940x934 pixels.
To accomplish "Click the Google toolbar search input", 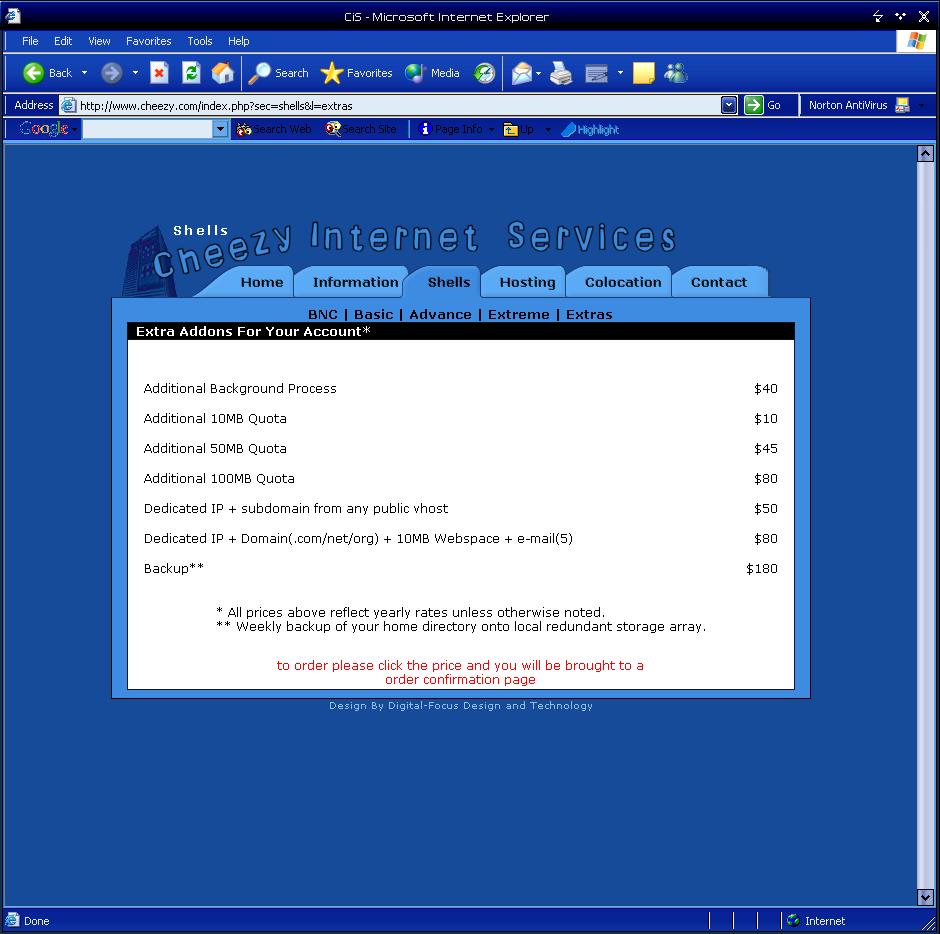I will pos(147,129).
